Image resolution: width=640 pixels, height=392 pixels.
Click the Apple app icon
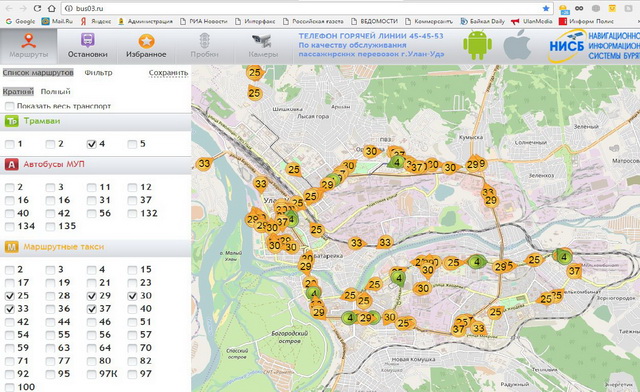point(517,45)
